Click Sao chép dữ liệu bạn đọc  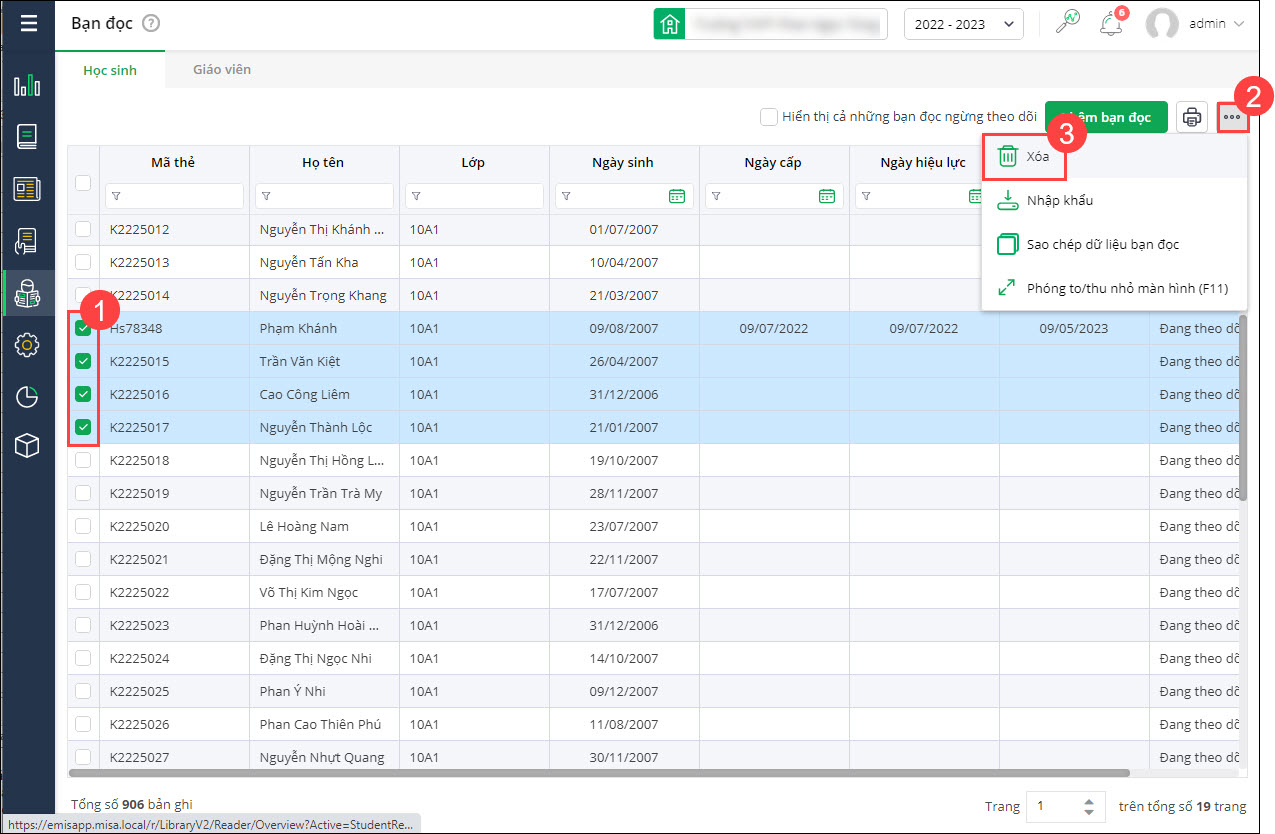1102,244
